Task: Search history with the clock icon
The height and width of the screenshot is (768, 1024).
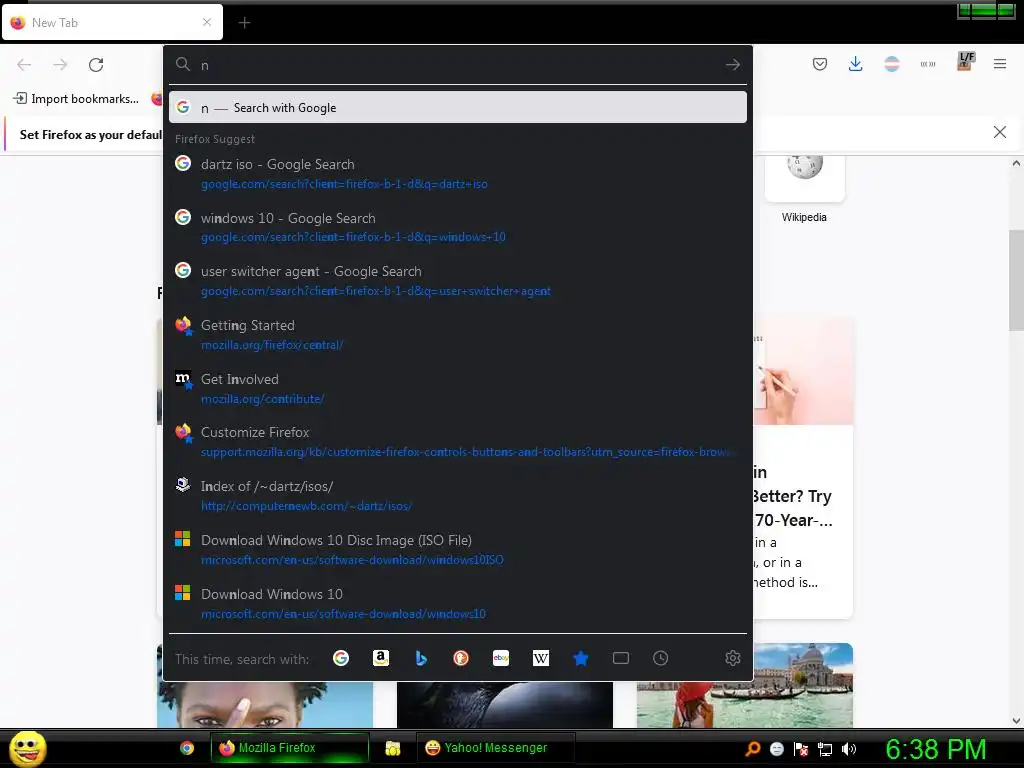Action: [x=661, y=658]
